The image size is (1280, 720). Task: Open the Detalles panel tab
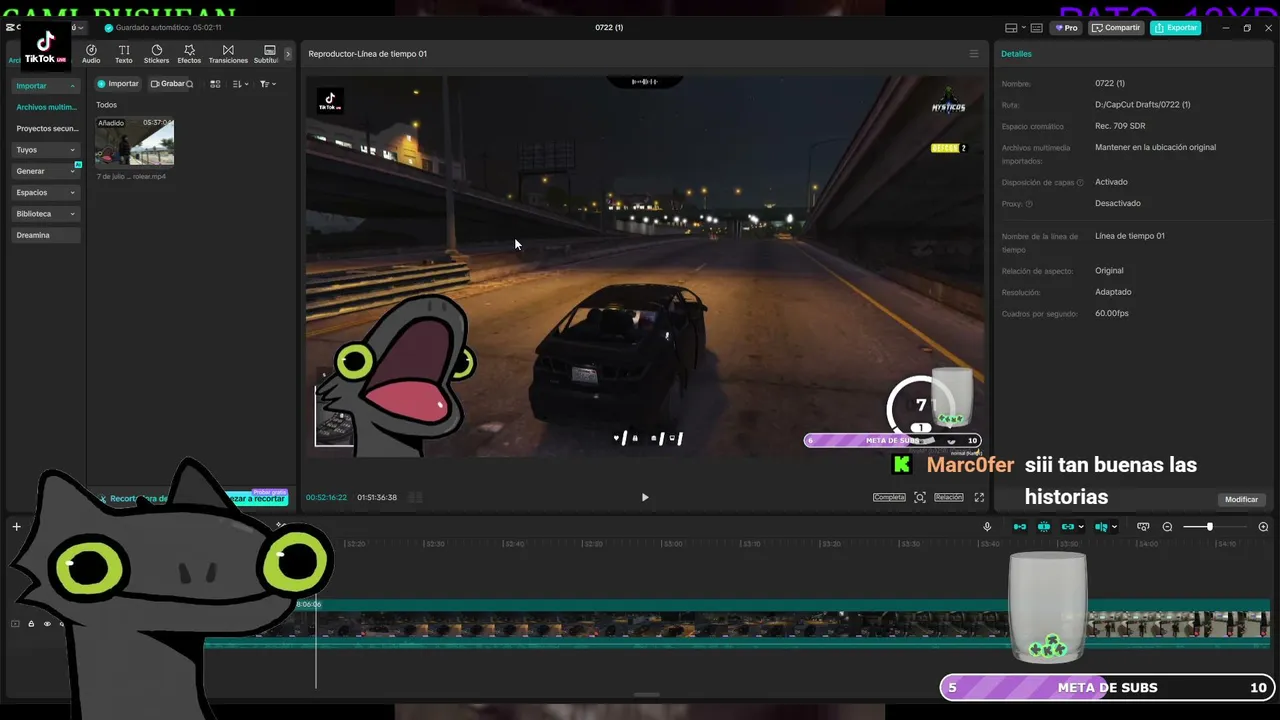(1016, 54)
